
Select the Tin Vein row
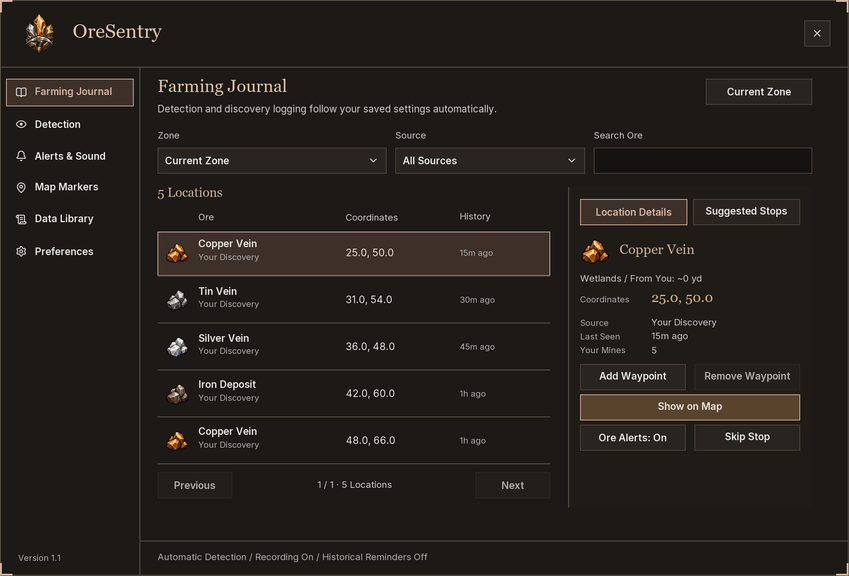pos(354,300)
